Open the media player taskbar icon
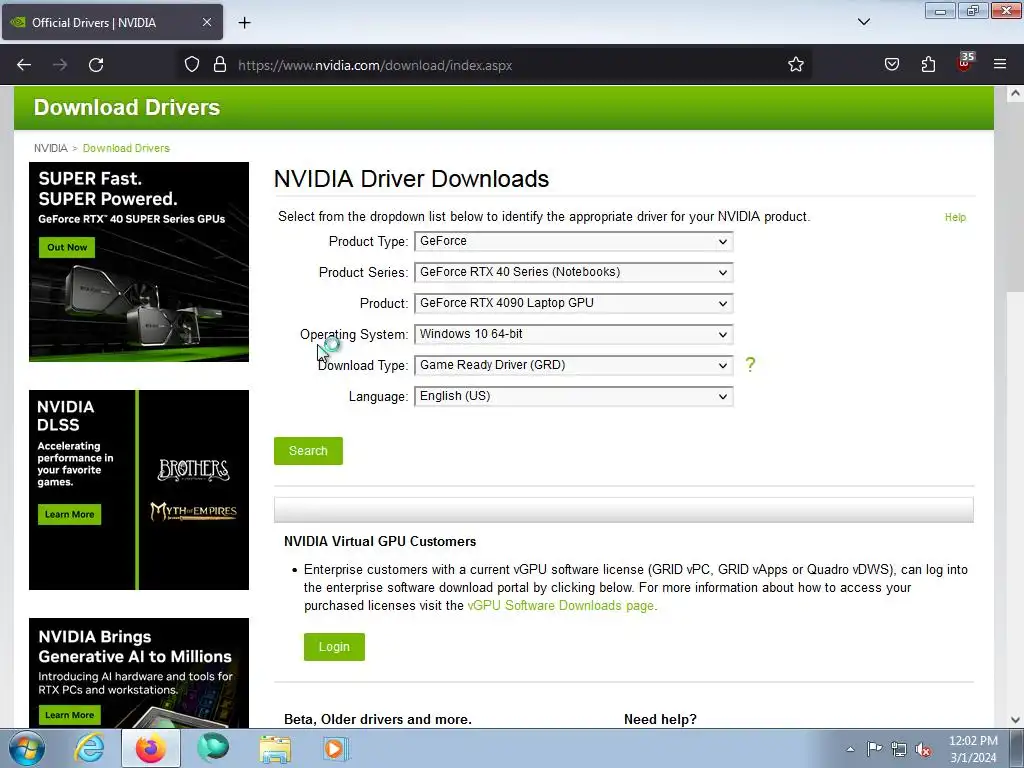The image size is (1024, 768). [x=336, y=748]
